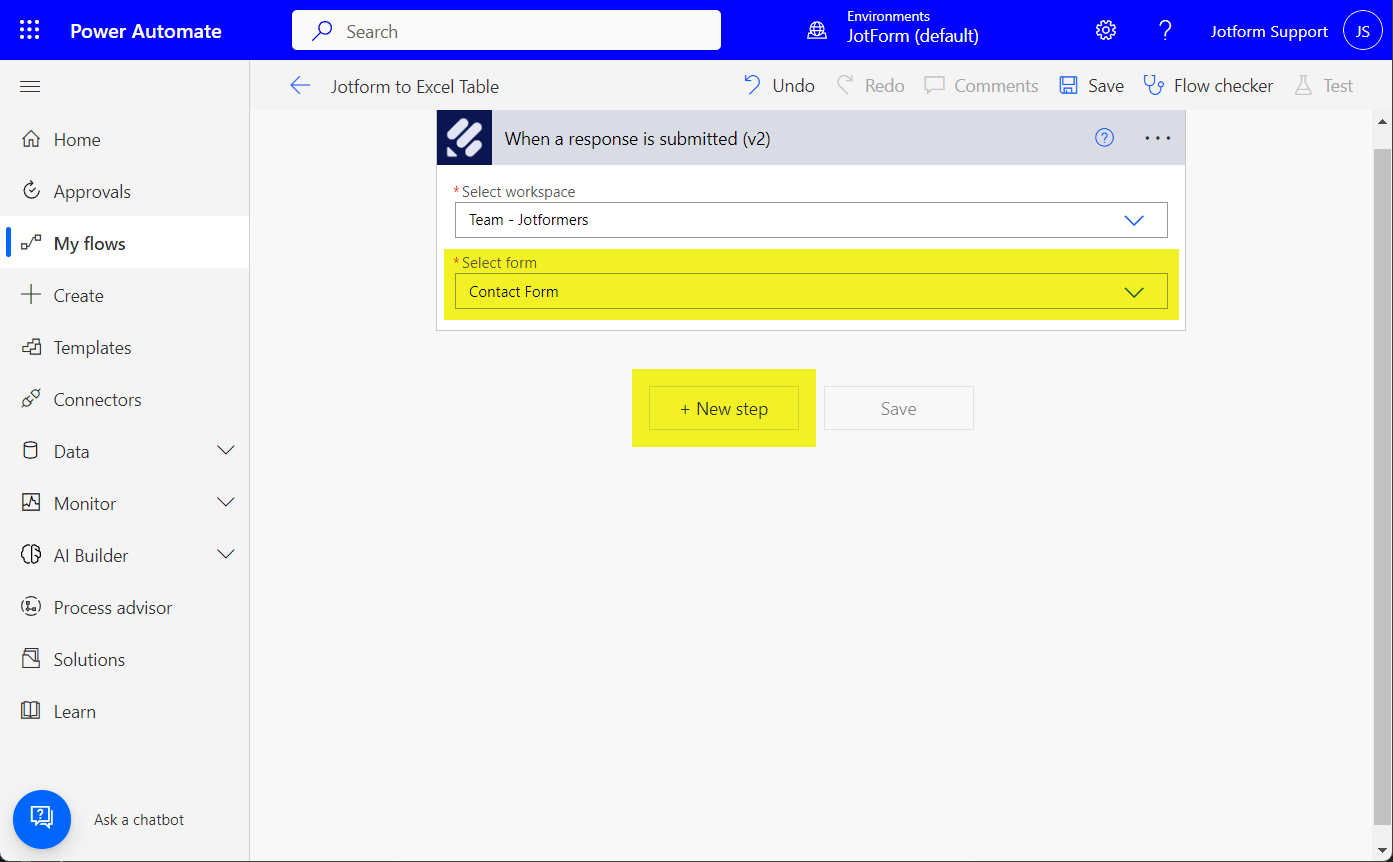Go back with the left arrow

[x=300, y=86]
